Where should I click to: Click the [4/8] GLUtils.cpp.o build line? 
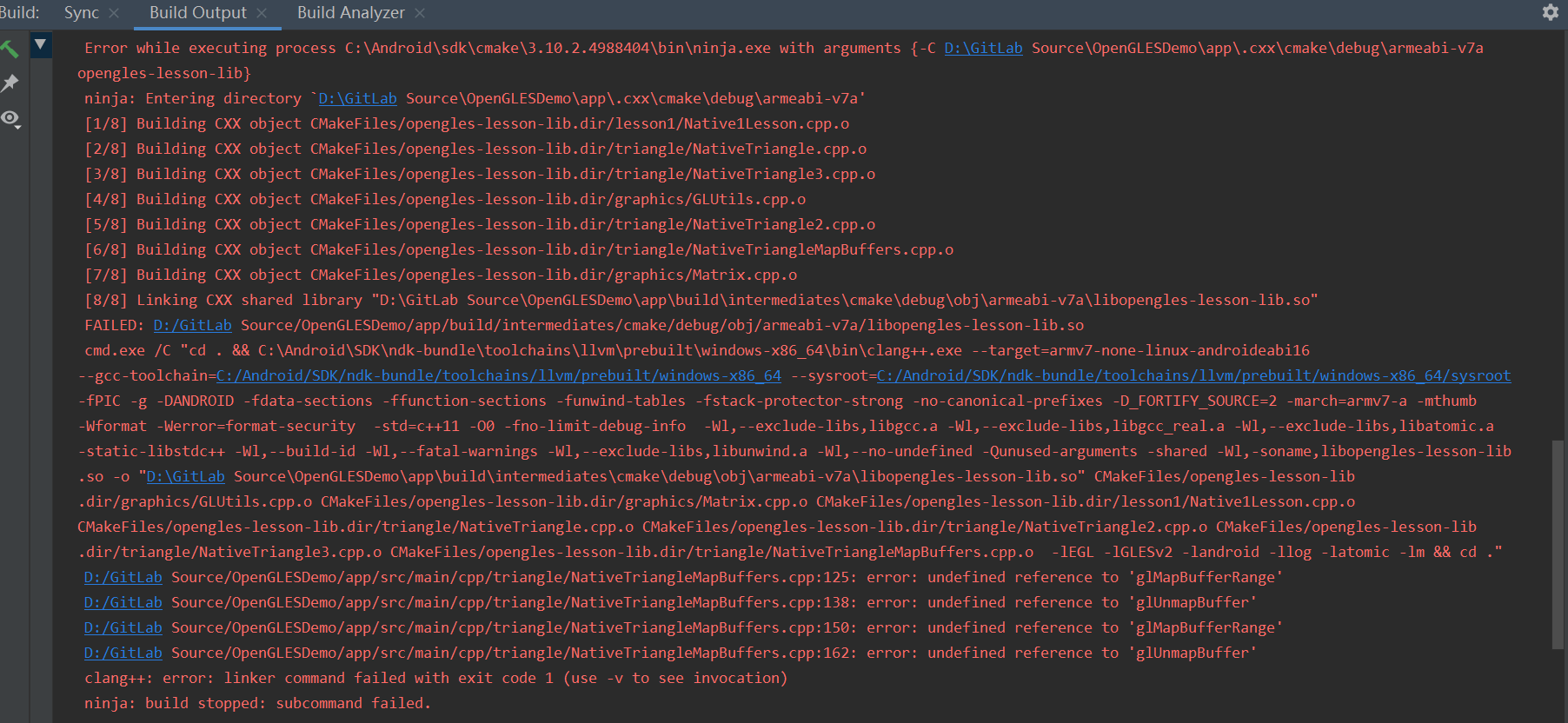point(445,200)
